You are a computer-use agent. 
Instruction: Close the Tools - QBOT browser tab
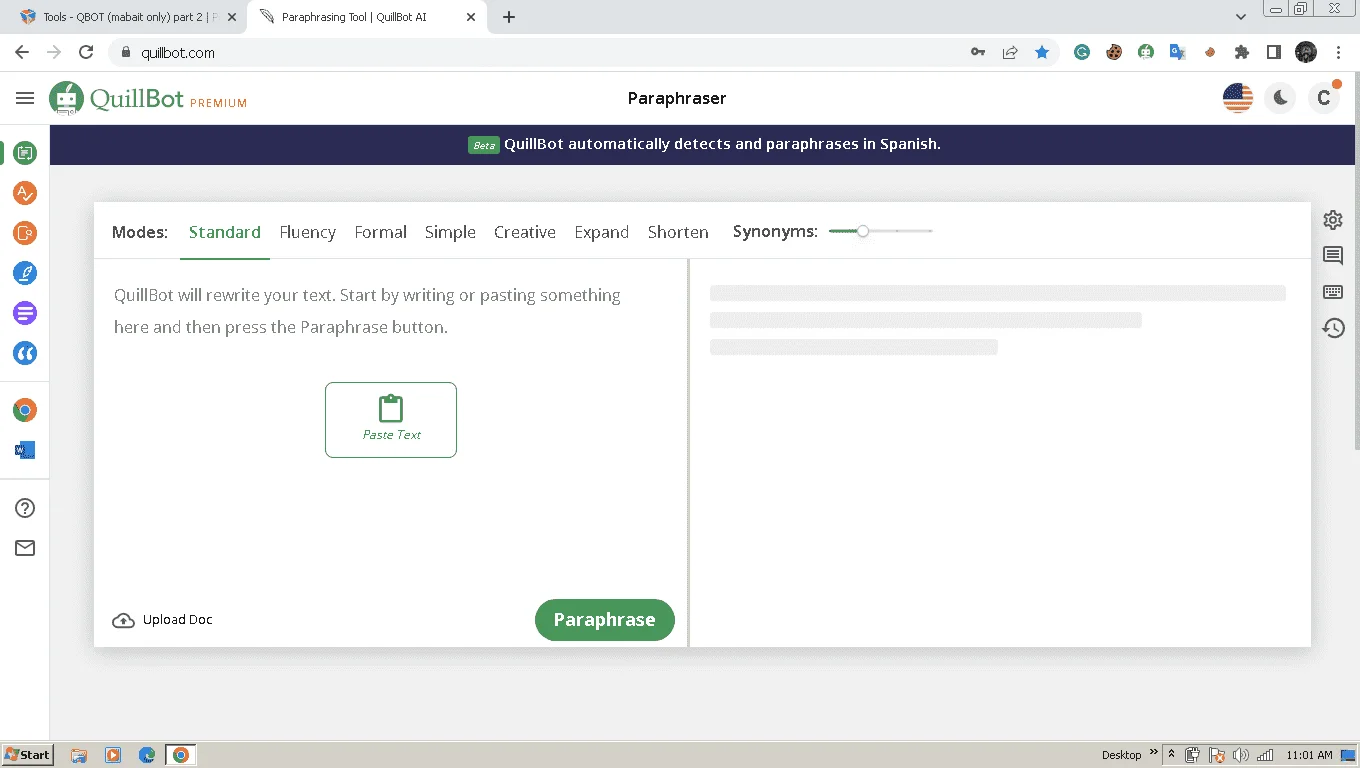coord(232,17)
